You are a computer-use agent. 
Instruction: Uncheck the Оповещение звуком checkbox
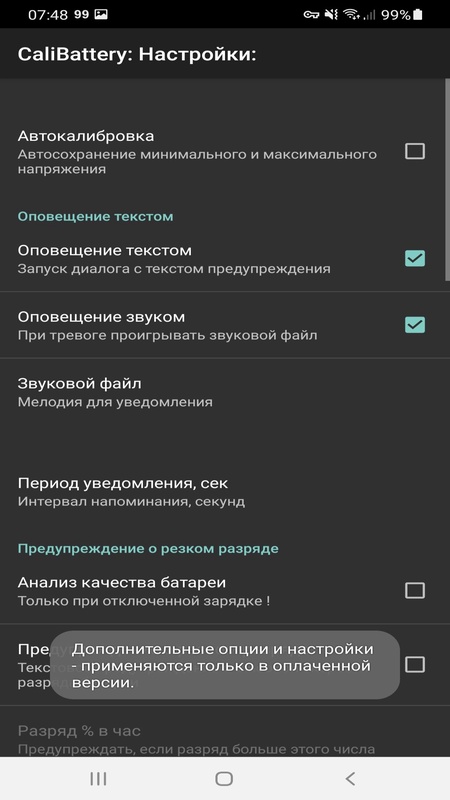(x=414, y=324)
